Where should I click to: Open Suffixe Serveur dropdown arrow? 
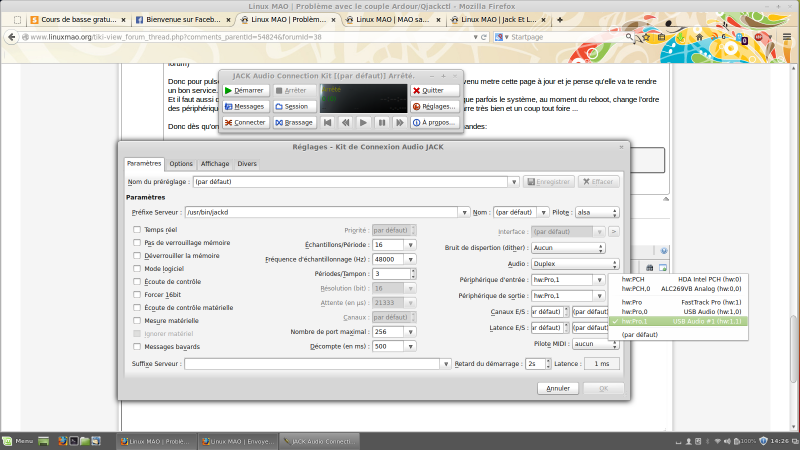(446, 363)
